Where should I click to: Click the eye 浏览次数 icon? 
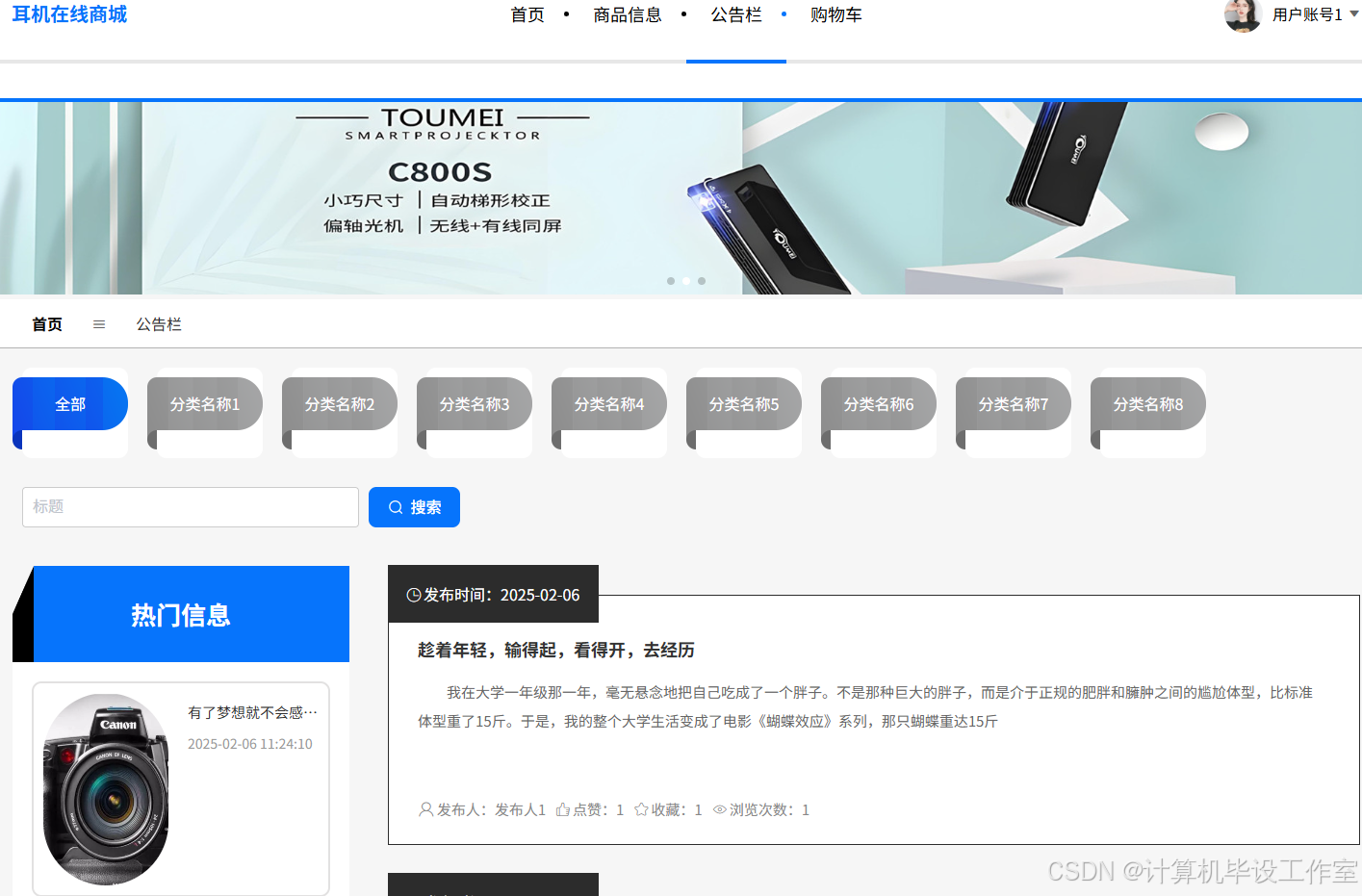point(720,809)
